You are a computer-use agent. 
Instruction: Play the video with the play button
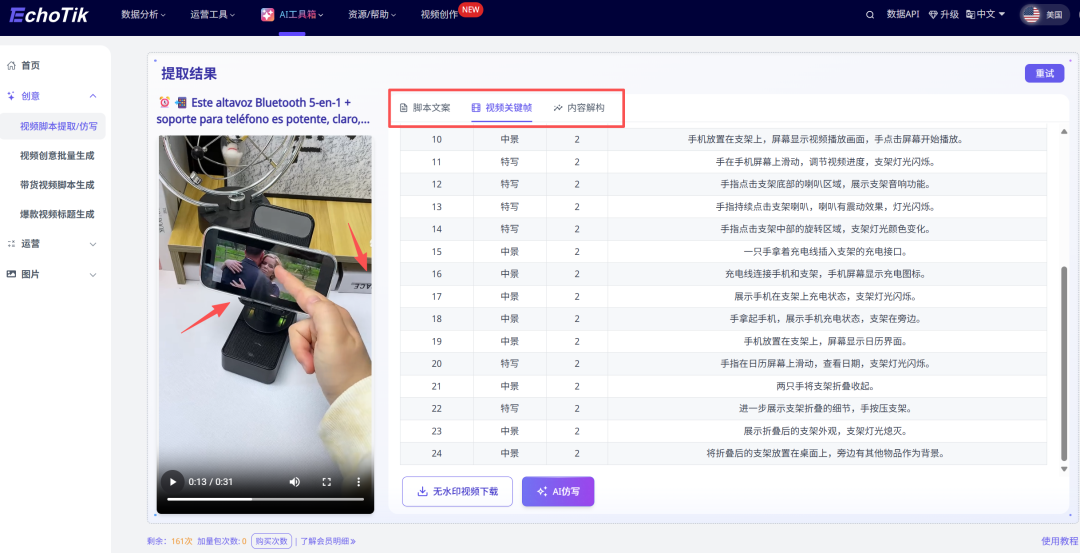[172, 481]
